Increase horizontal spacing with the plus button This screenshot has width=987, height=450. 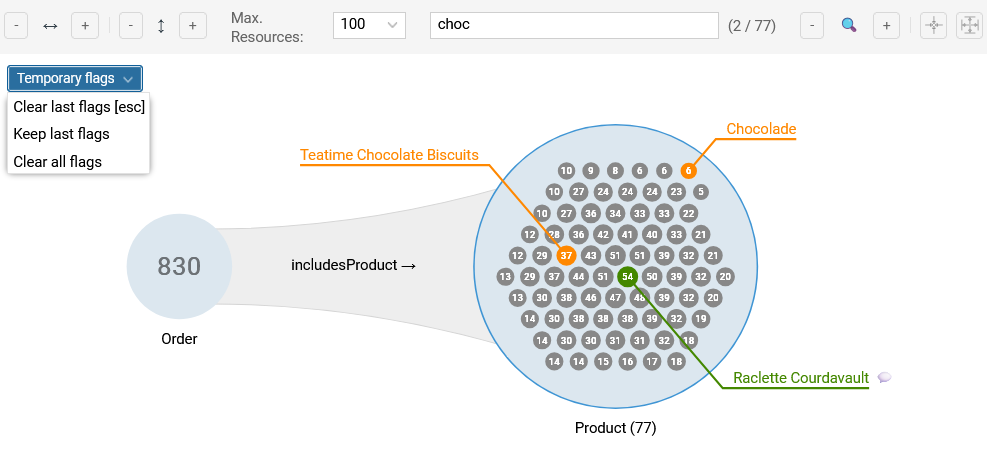click(85, 26)
